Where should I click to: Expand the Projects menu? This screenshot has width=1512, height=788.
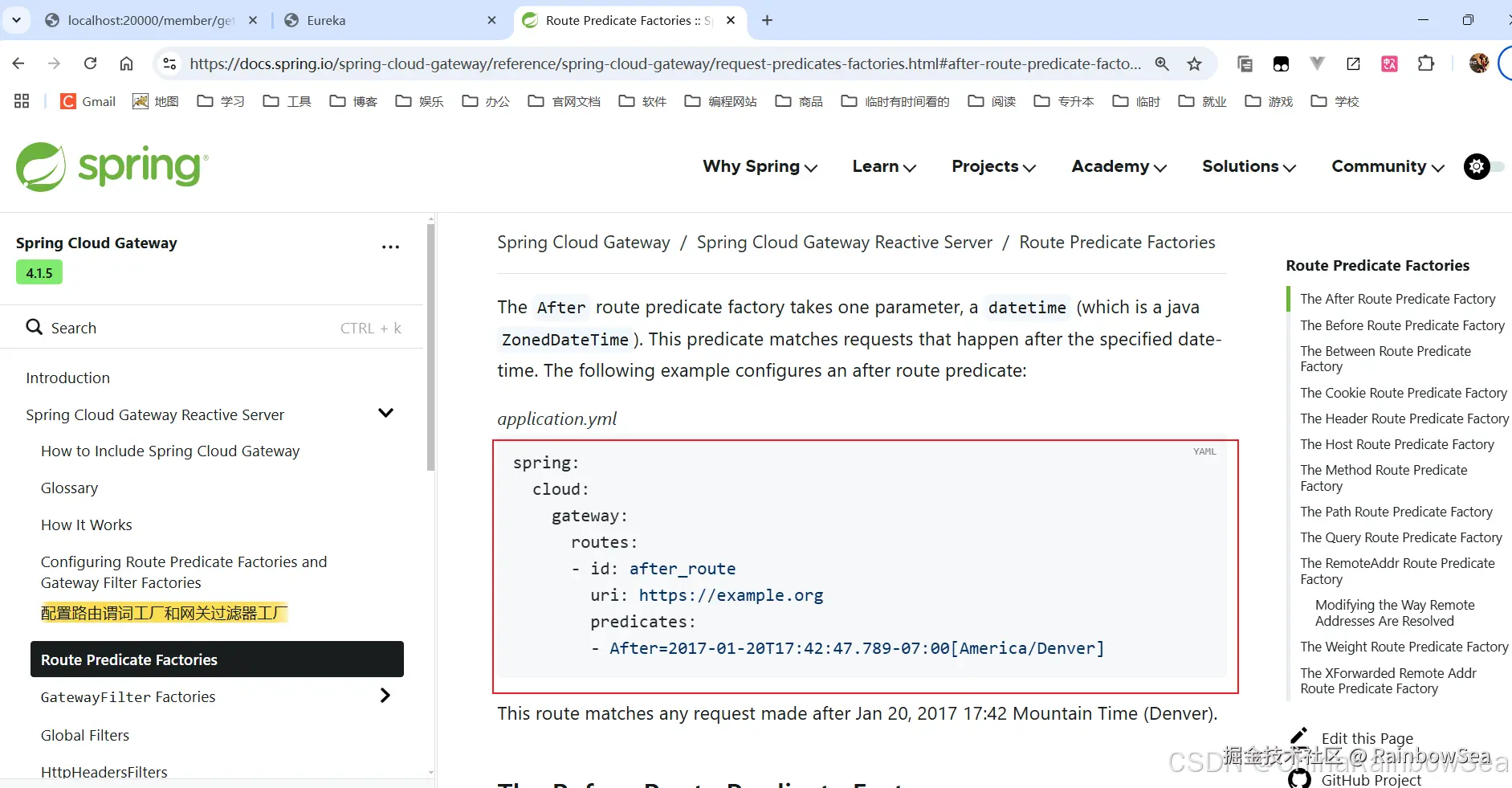click(994, 166)
